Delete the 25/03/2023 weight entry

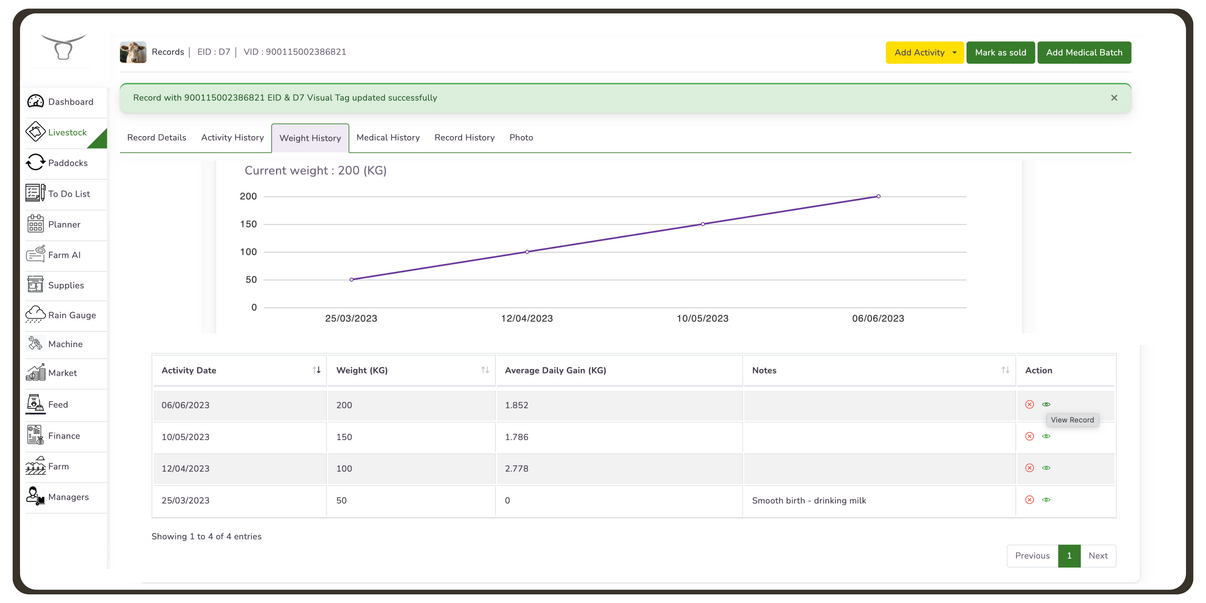(1030, 499)
